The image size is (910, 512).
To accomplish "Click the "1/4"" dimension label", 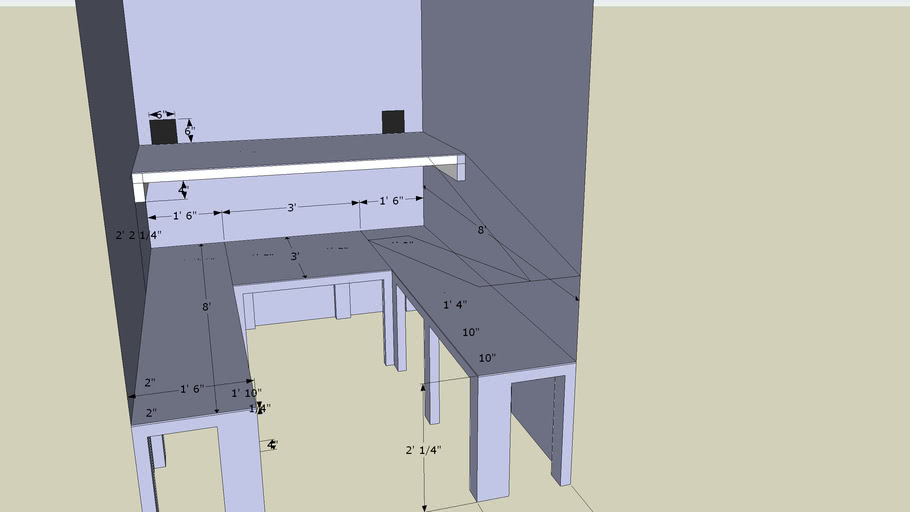I will coord(260,408).
